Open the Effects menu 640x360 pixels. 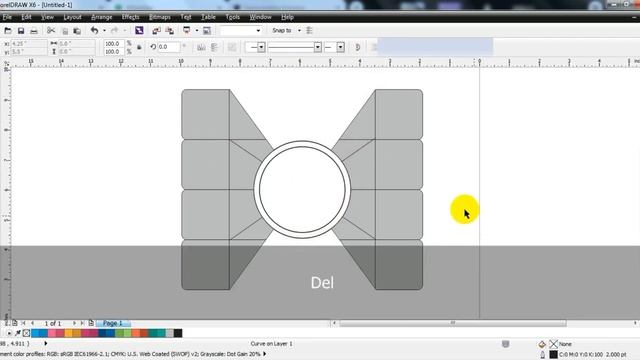[x=130, y=17]
